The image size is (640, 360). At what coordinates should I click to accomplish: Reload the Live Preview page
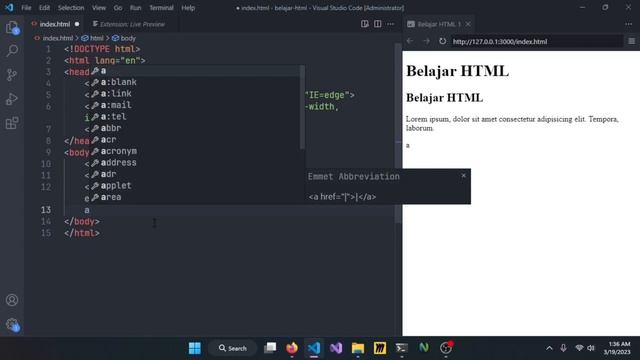442,41
